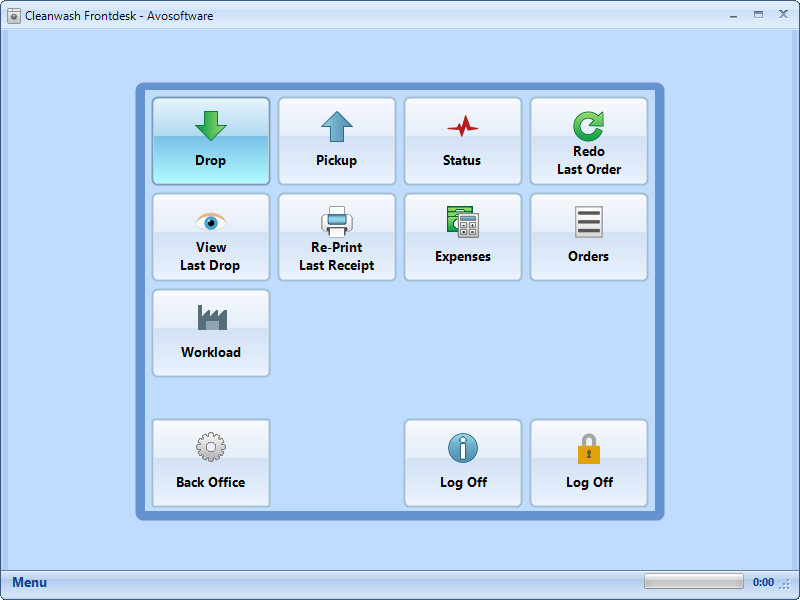Open the Menu at bottom left
Screen dimensions: 800x600
click(x=29, y=582)
